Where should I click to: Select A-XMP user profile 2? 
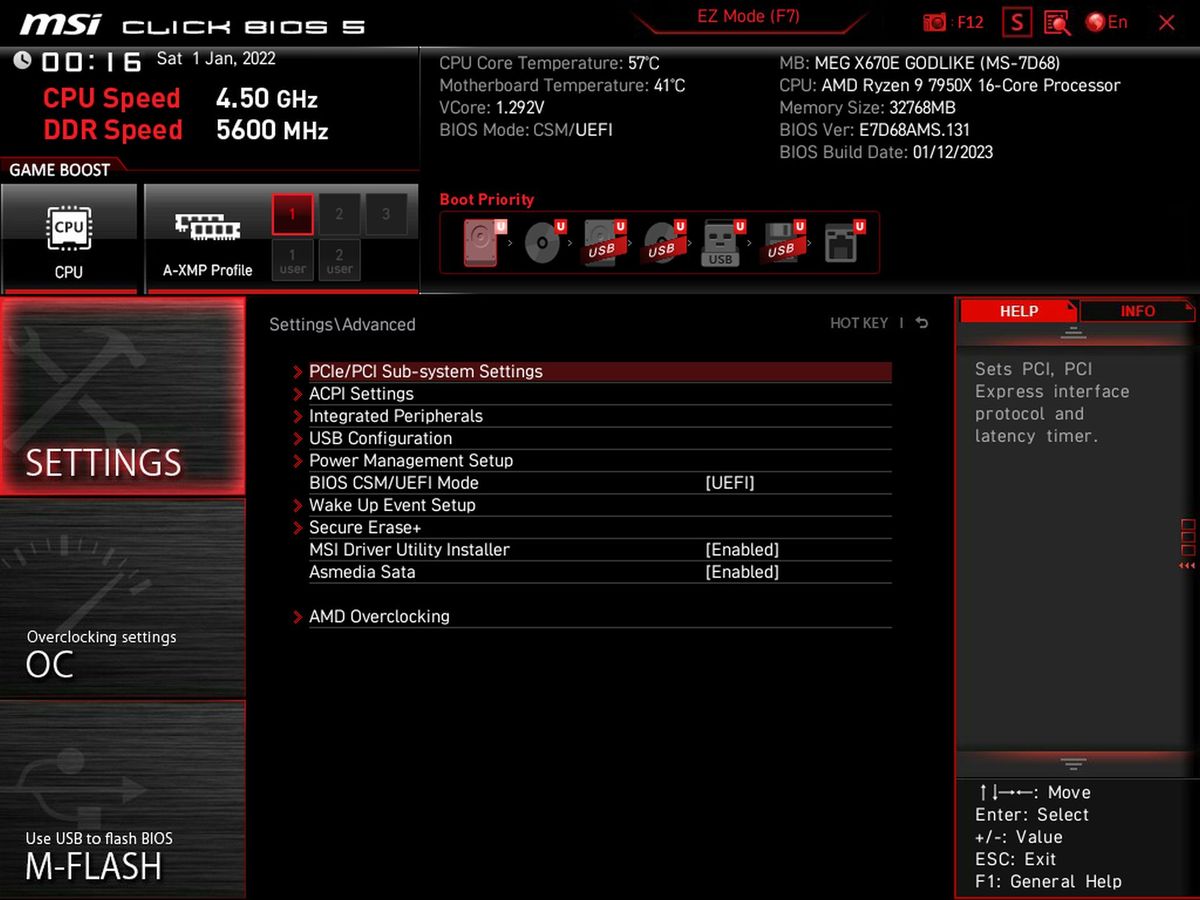[340, 260]
